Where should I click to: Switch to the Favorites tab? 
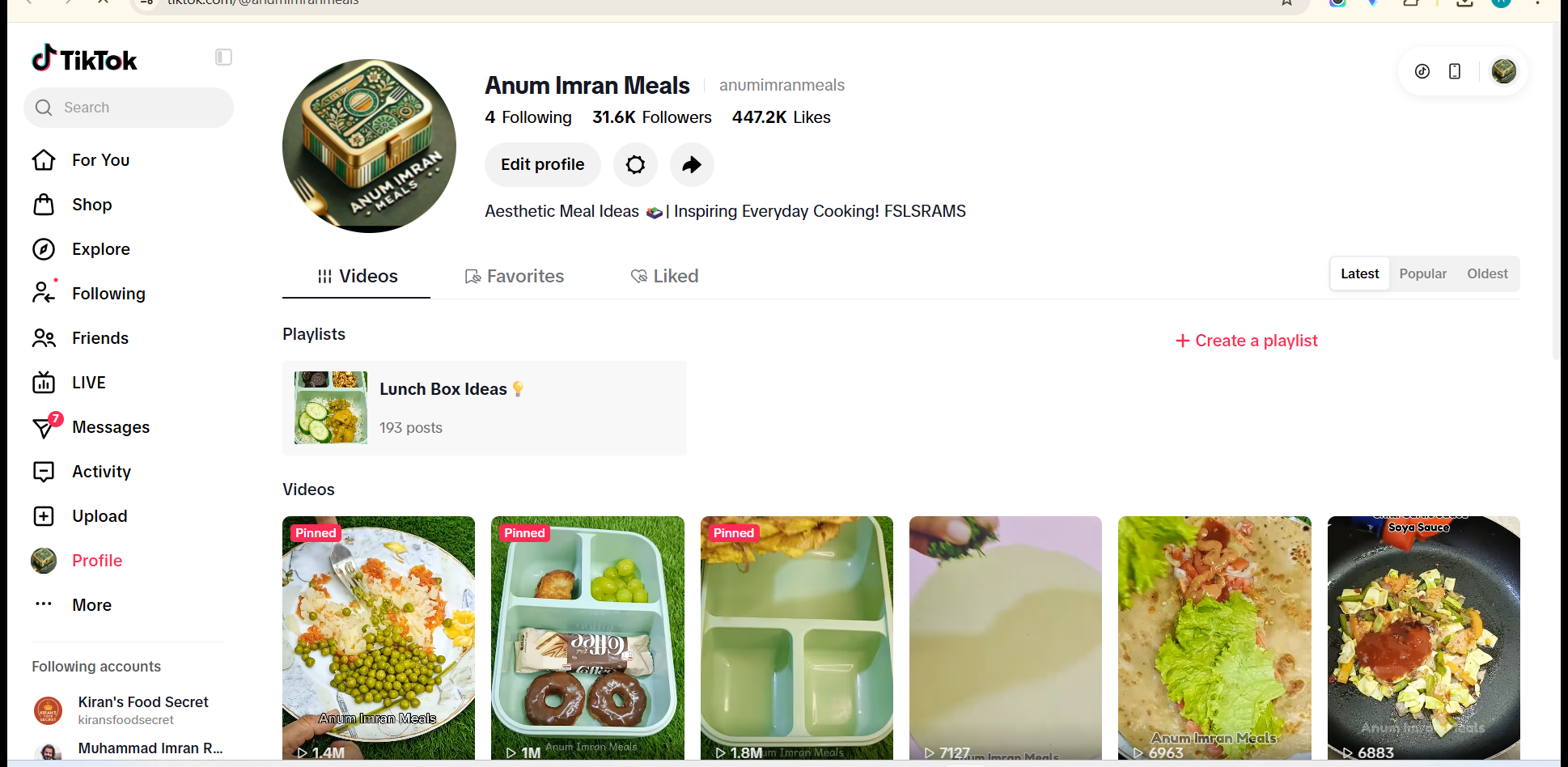coord(515,277)
